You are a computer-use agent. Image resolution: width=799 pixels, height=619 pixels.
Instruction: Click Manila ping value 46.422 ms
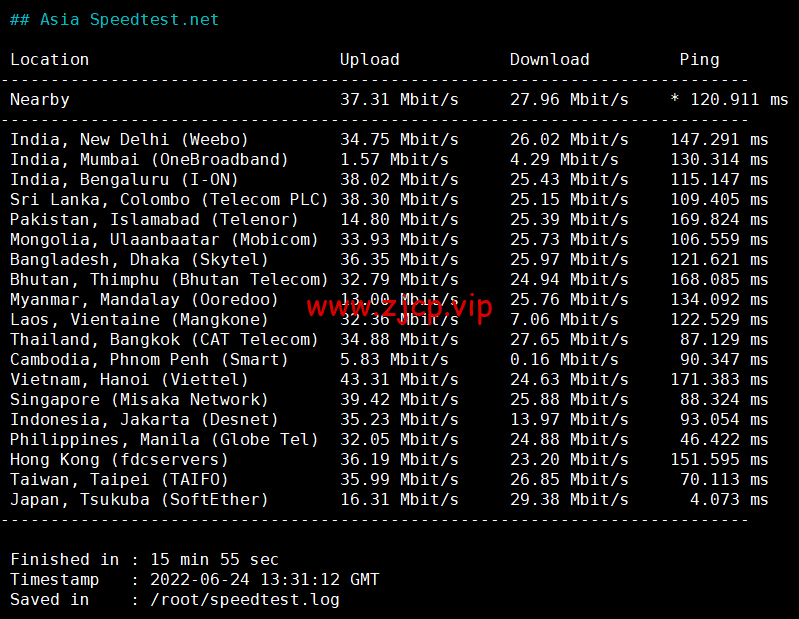(x=724, y=439)
